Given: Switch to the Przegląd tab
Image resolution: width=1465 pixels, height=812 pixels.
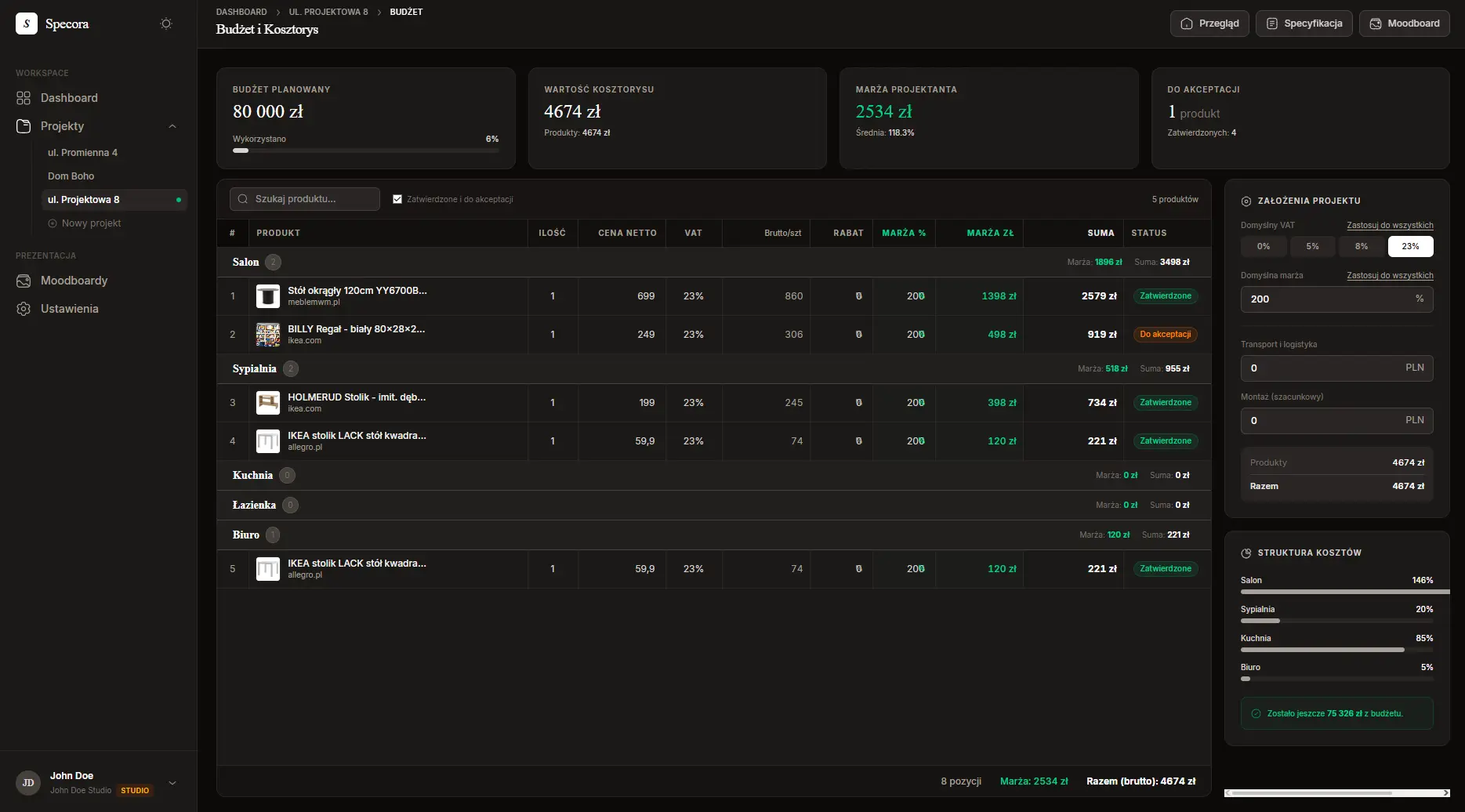Looking at the screenshot, I should [1209, 24].
